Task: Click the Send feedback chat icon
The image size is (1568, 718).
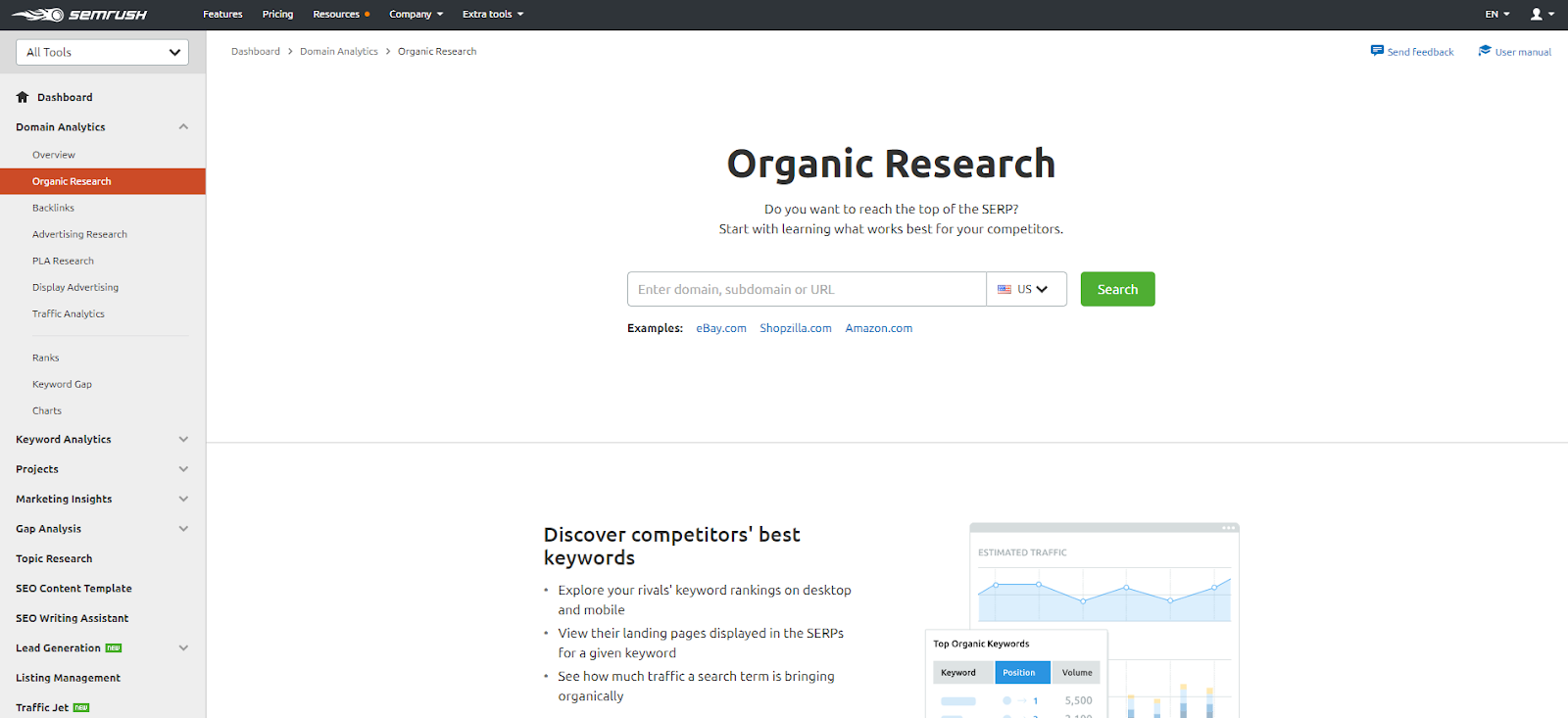Action: [1377, 51]
